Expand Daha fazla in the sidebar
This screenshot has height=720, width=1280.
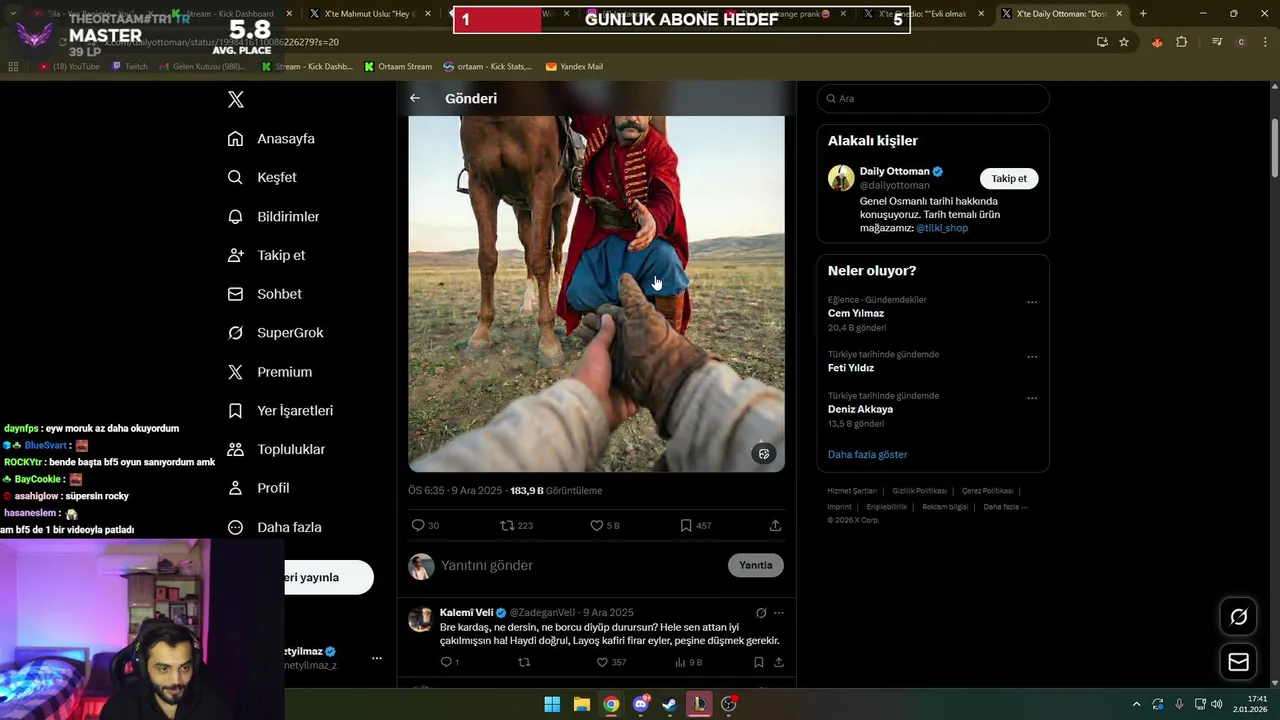(x=274, y=527)
